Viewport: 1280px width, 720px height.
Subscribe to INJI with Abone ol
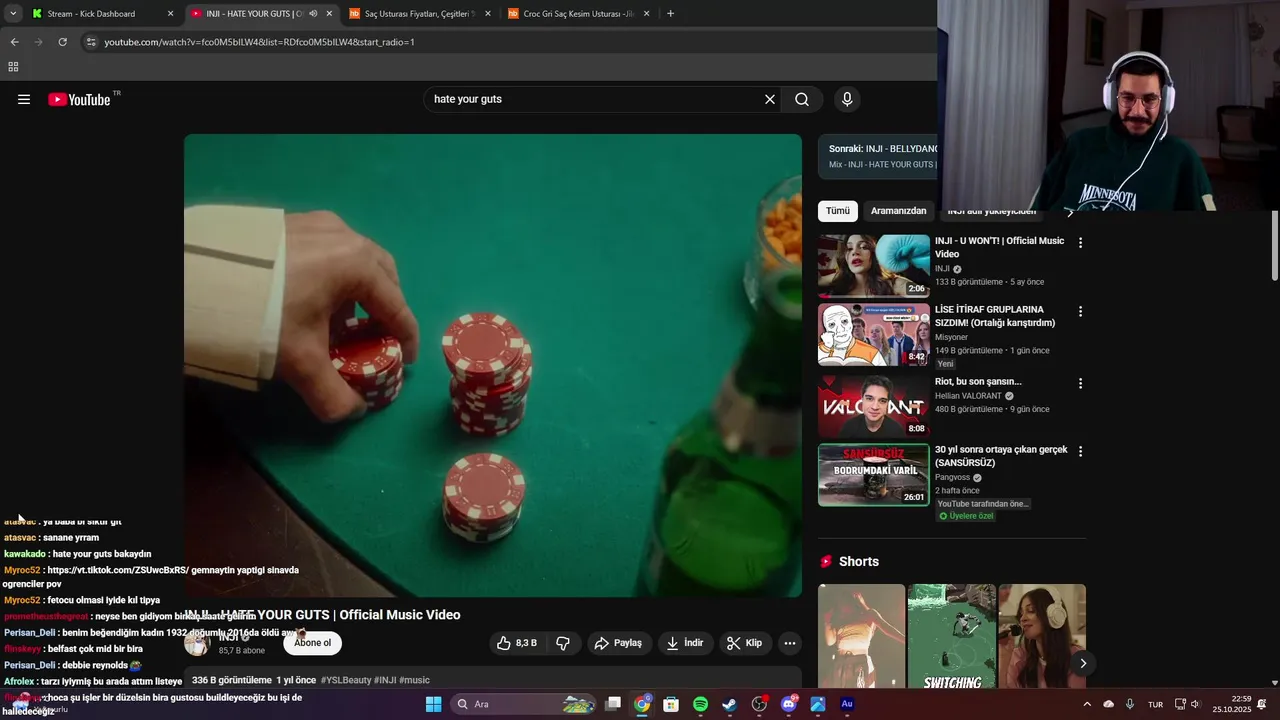point(312,643)
